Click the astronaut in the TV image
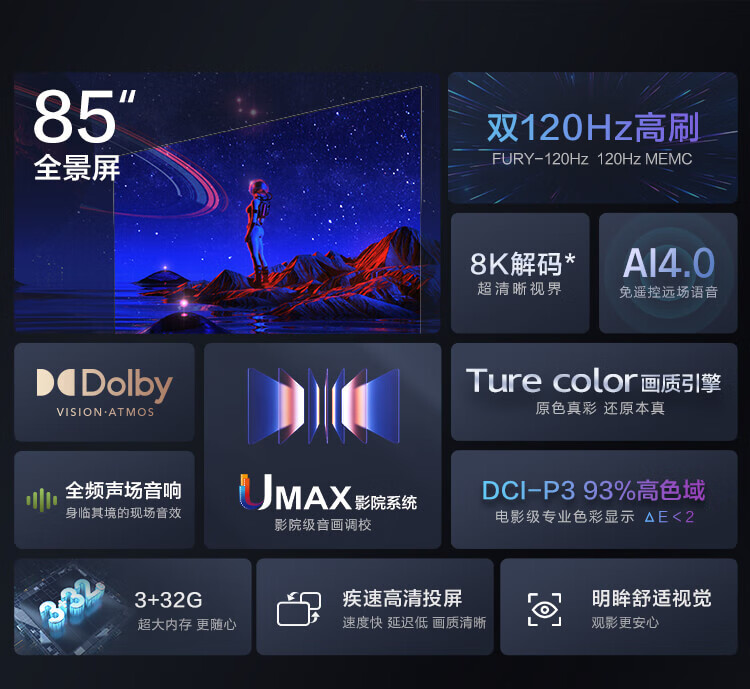 [257, 231]
